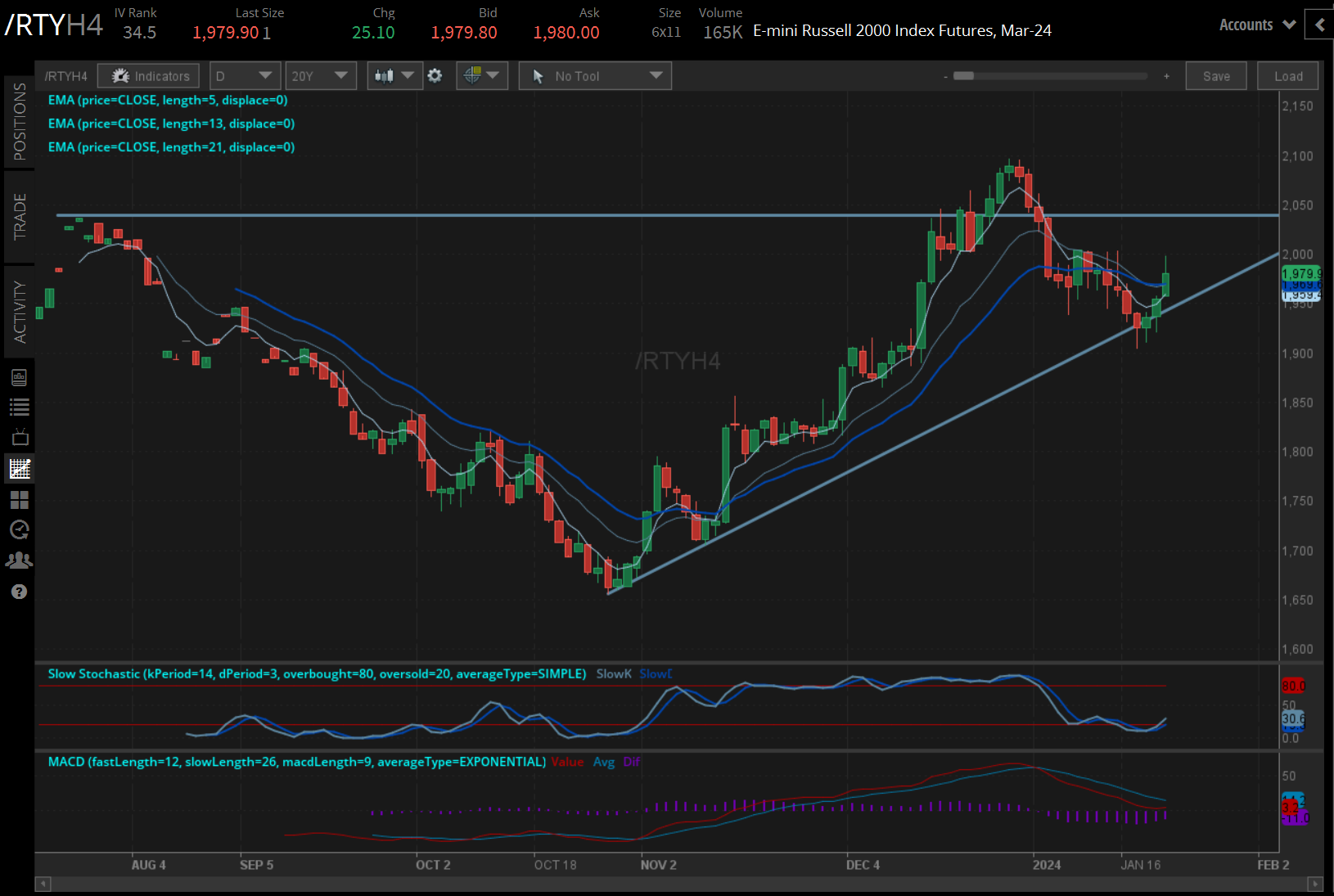Open the watchlist list icon in sidebar
1334x896 pixels.
tap(20, 407)
